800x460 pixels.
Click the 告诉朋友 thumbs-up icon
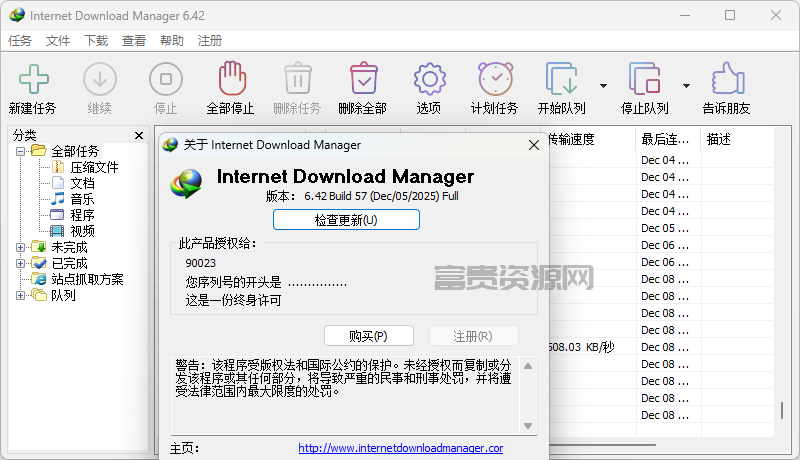click(x=728, y=78)
